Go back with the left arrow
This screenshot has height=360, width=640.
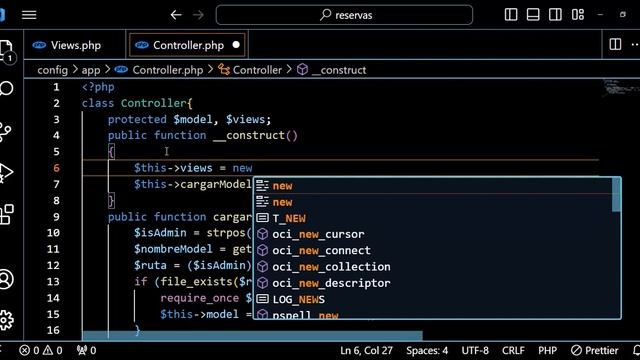176,15
